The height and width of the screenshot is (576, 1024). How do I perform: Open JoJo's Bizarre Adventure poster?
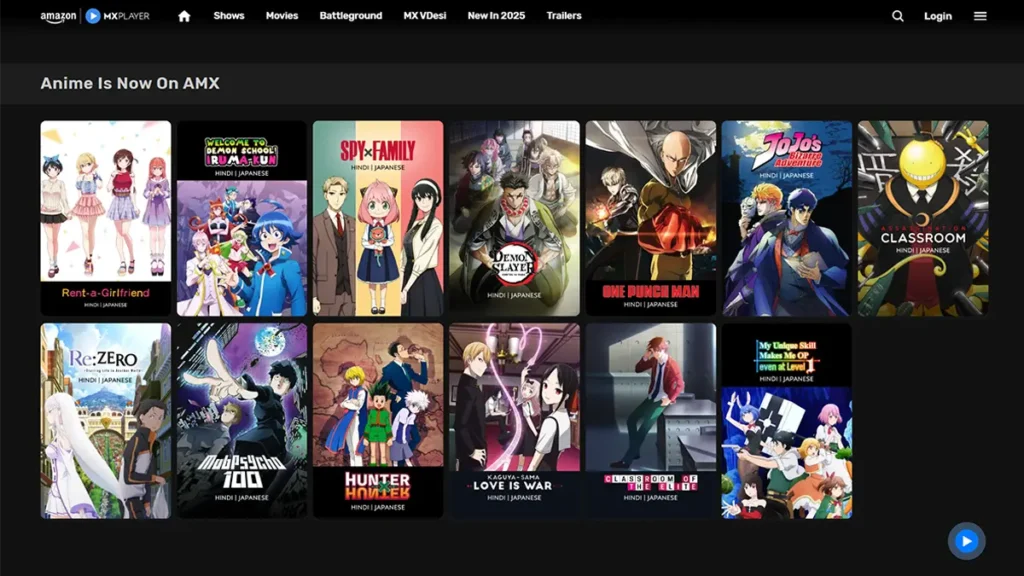(x=787, y=218)
